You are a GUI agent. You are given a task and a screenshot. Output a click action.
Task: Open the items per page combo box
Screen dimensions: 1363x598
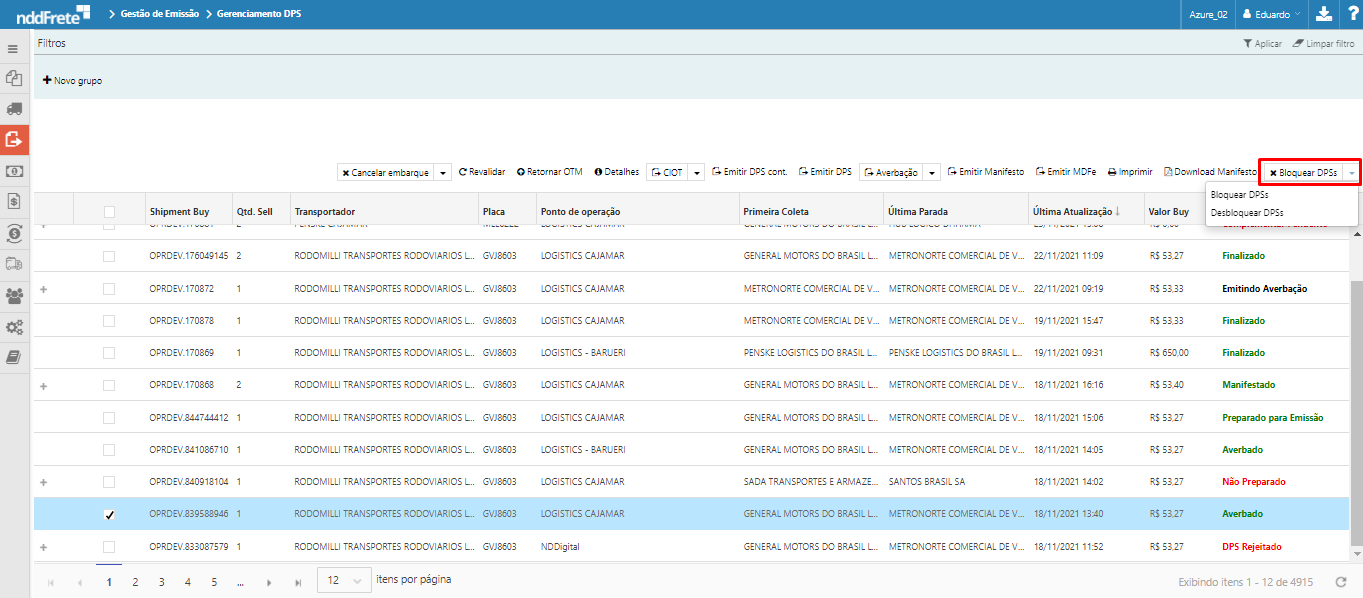pos(343,581)
